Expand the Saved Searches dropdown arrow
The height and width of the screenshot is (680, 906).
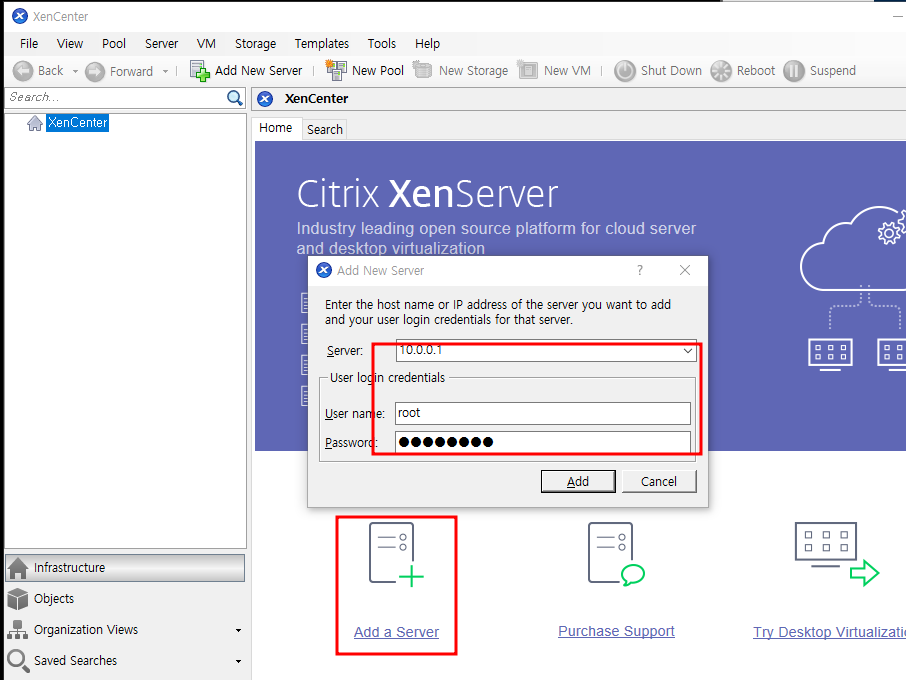click(x=239, y=661)
